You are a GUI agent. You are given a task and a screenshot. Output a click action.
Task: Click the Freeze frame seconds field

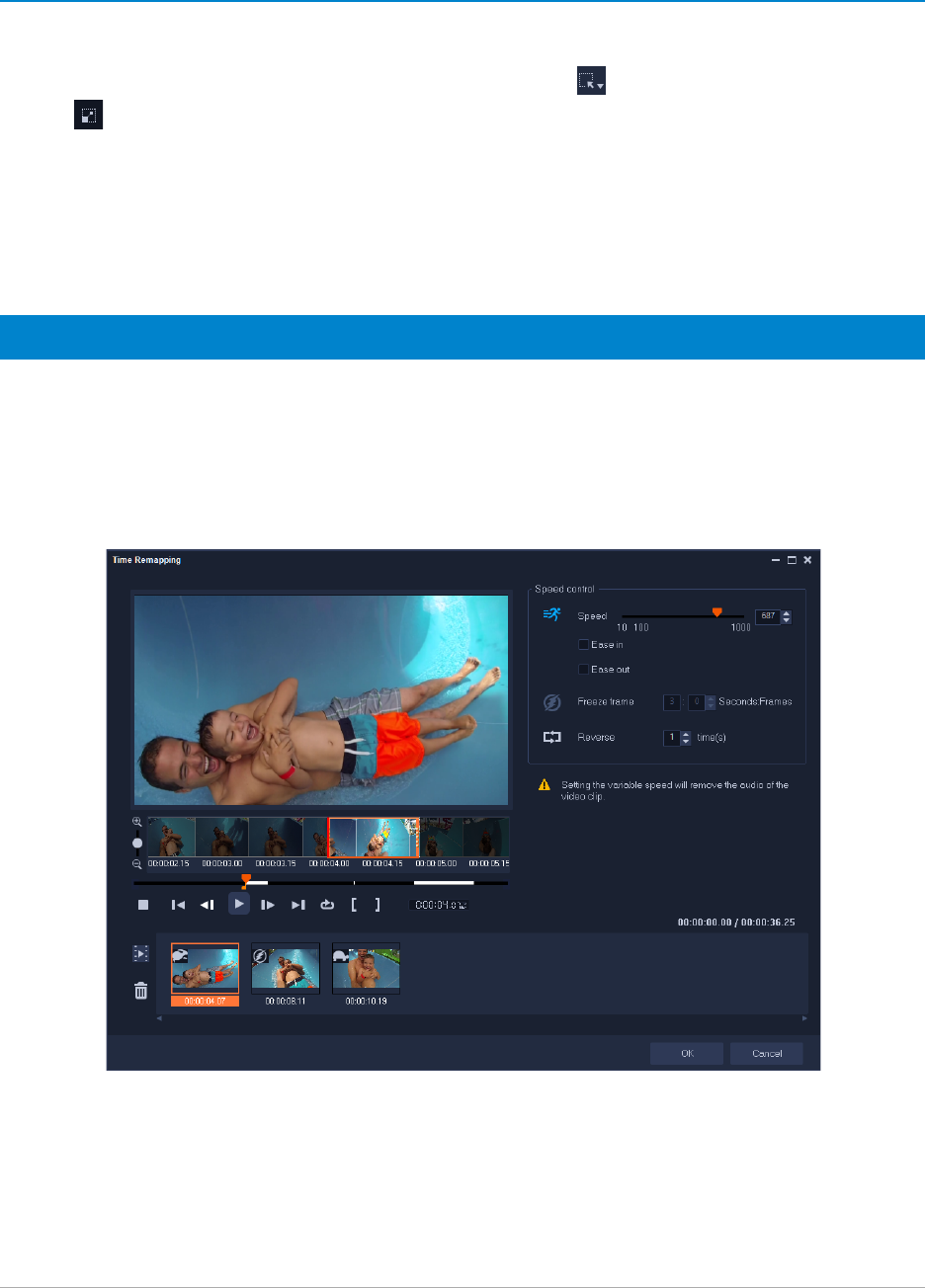(x=670, y=702)
